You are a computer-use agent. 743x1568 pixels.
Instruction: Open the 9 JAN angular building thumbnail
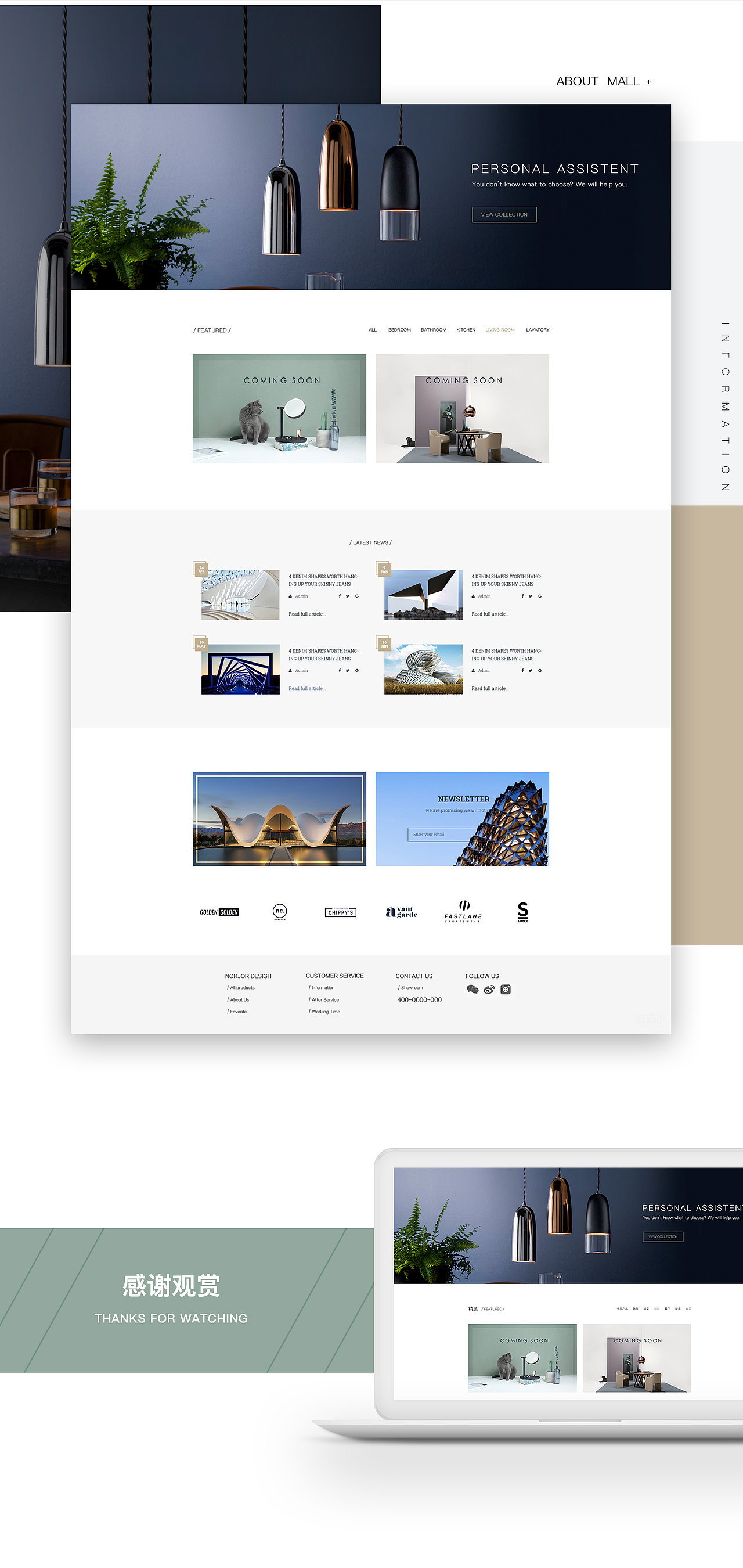(x=423, y=595)
